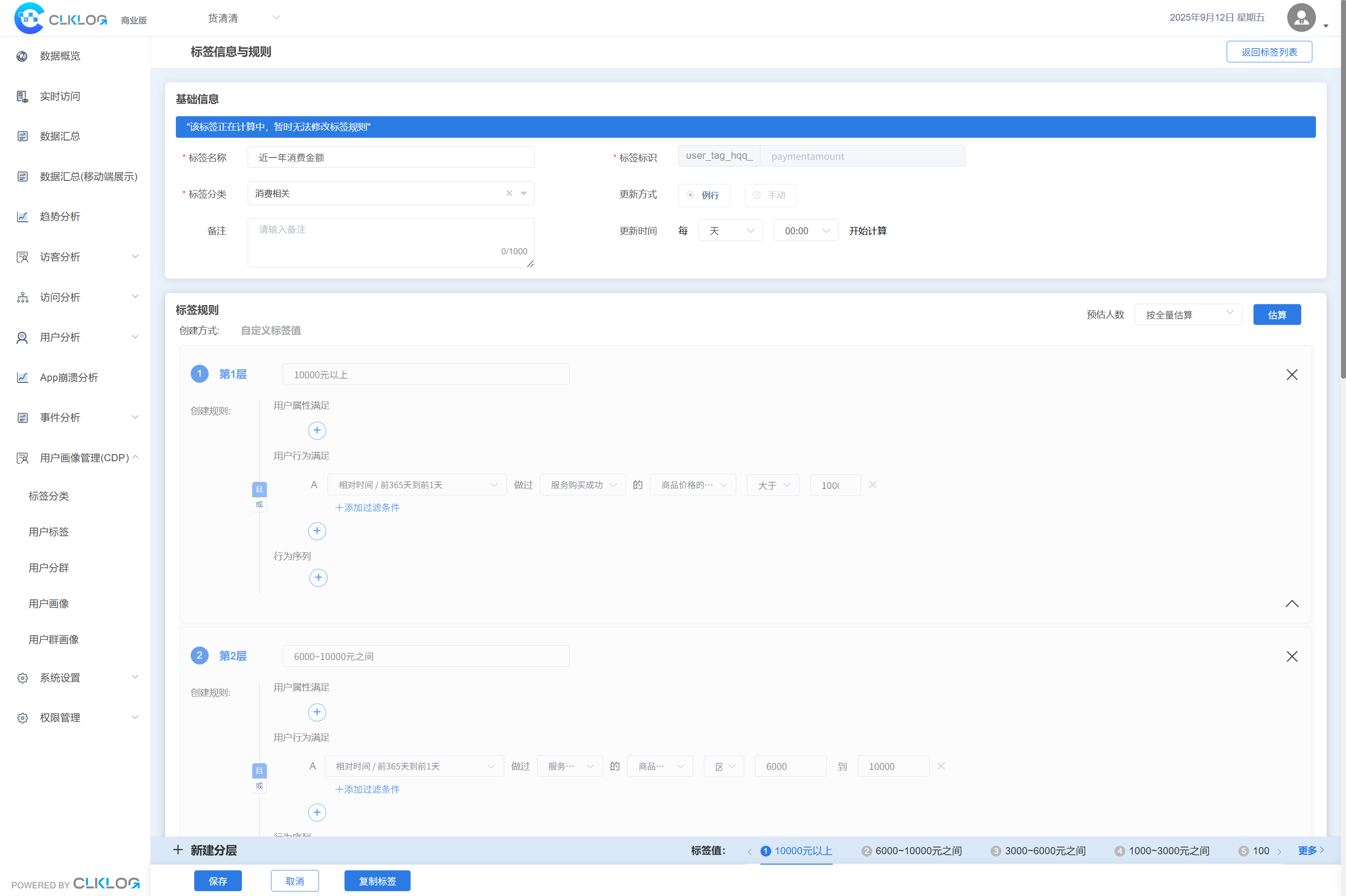This screenshot has height=896, width=1346.
Task: Click the user avatar icon
Action: 1301,17
